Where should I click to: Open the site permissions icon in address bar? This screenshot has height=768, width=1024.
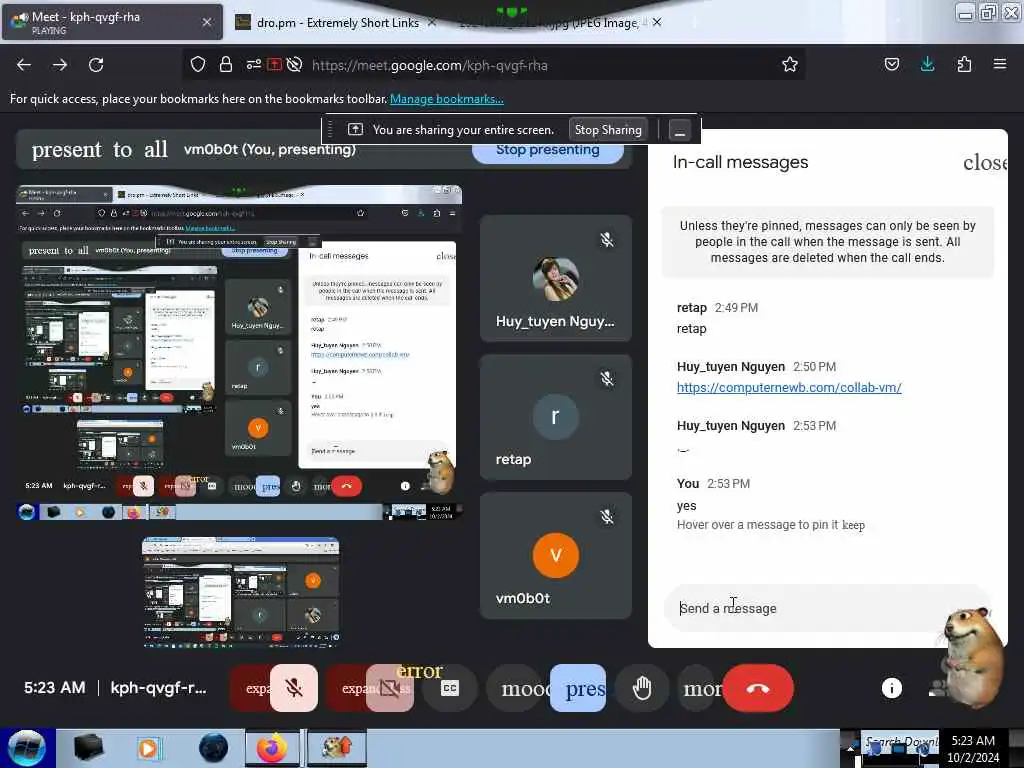point(253,64)
